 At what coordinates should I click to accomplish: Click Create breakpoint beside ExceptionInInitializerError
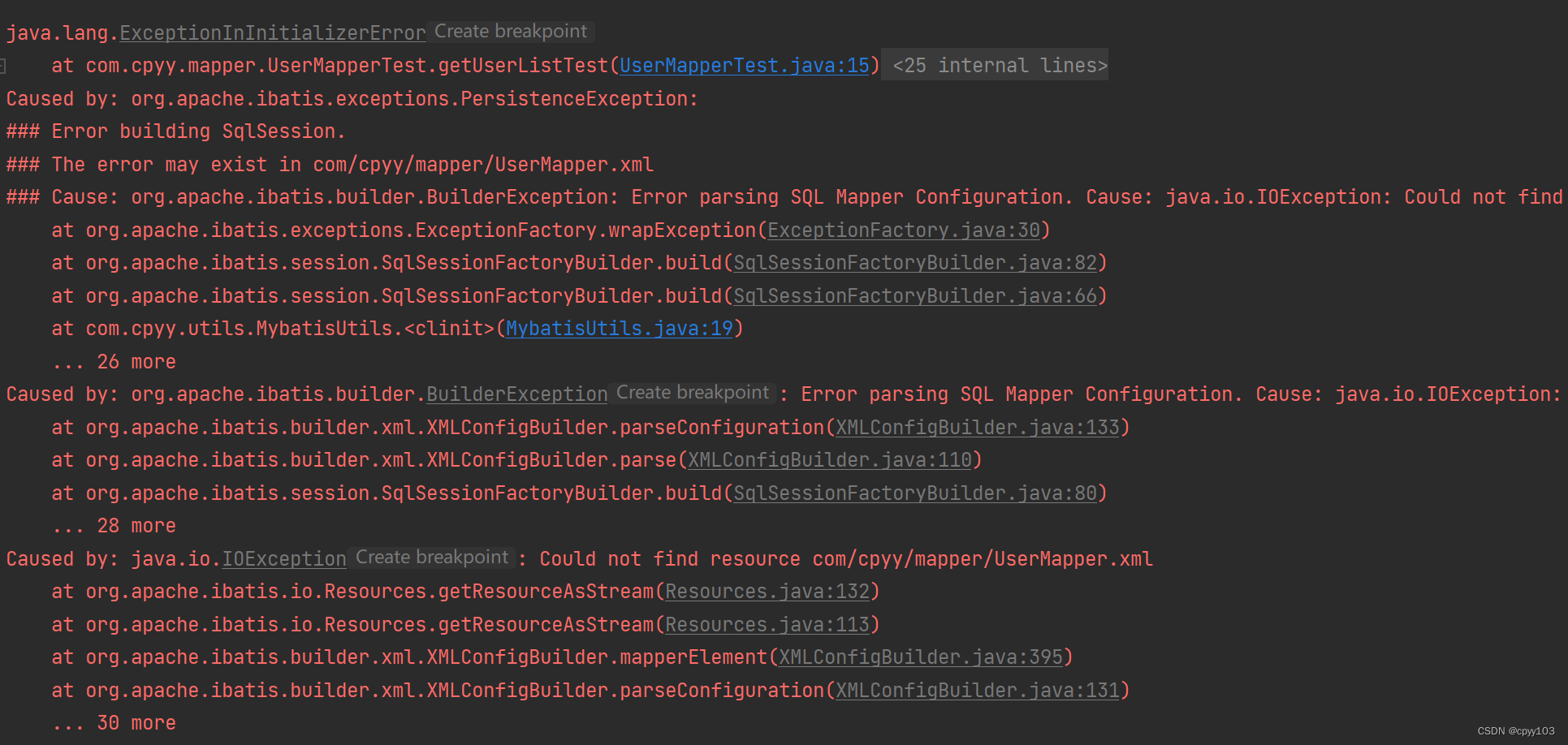[511, 32]
